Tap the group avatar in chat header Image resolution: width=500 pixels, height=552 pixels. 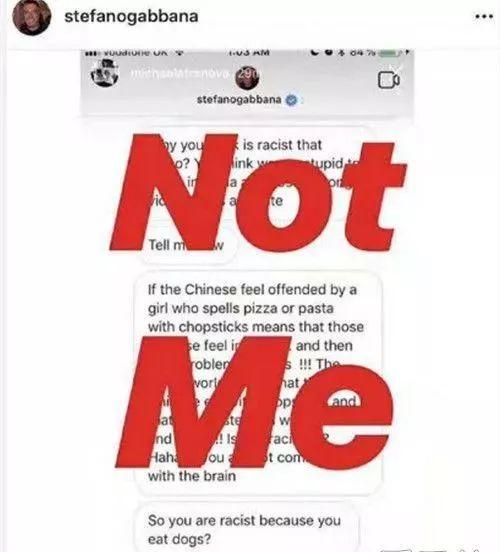105,73
